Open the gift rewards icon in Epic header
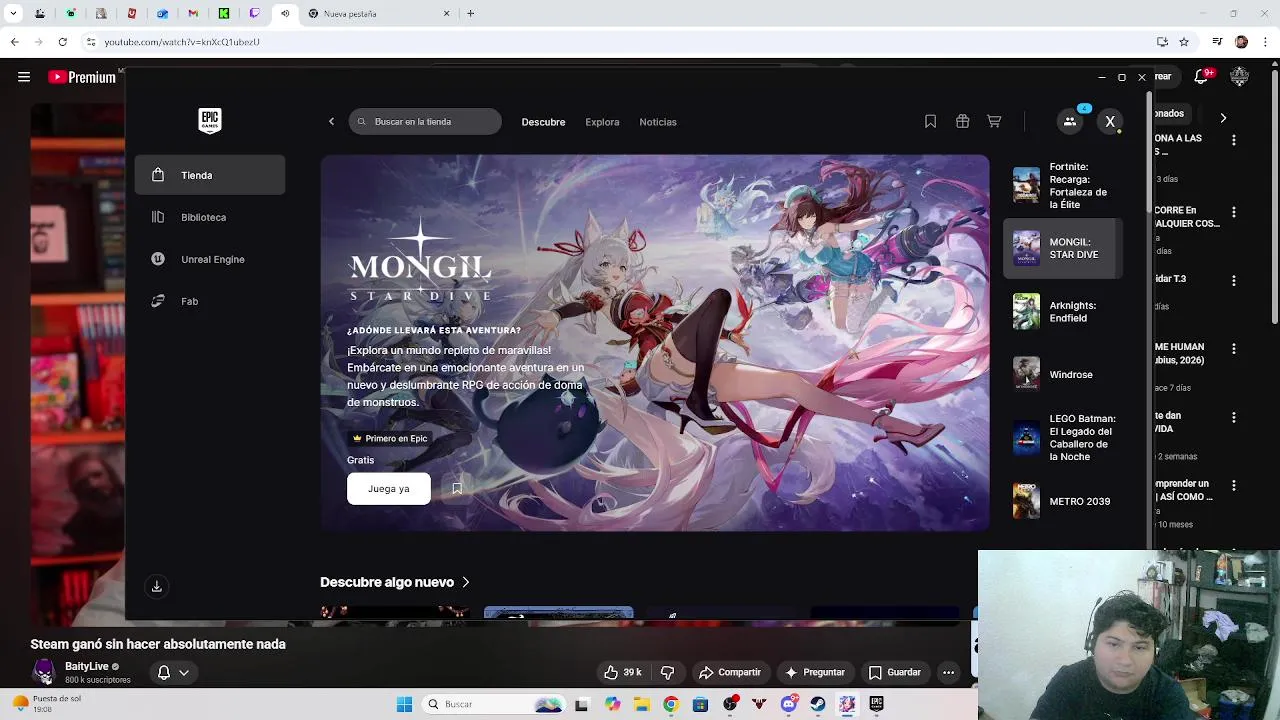The width and height of the screenshot is (1280, 720). 962,121
